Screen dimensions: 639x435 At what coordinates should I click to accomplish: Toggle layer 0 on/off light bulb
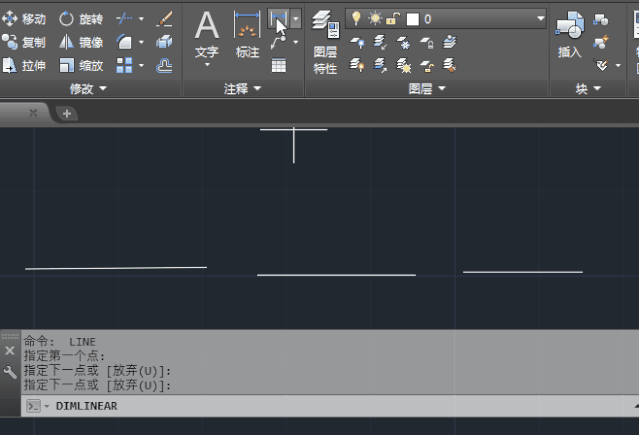click(356, 19)
